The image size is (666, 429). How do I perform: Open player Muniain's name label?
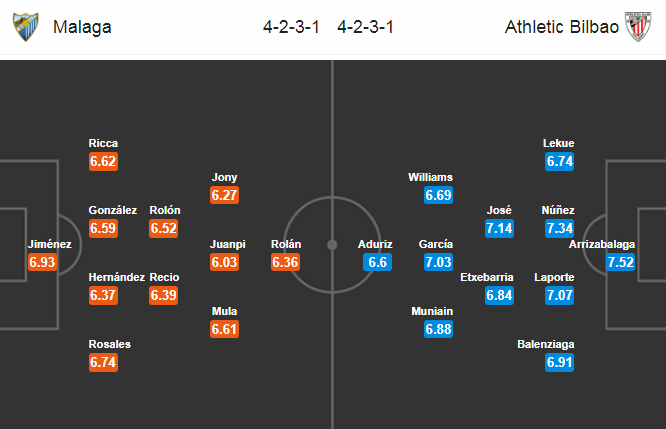432,311
